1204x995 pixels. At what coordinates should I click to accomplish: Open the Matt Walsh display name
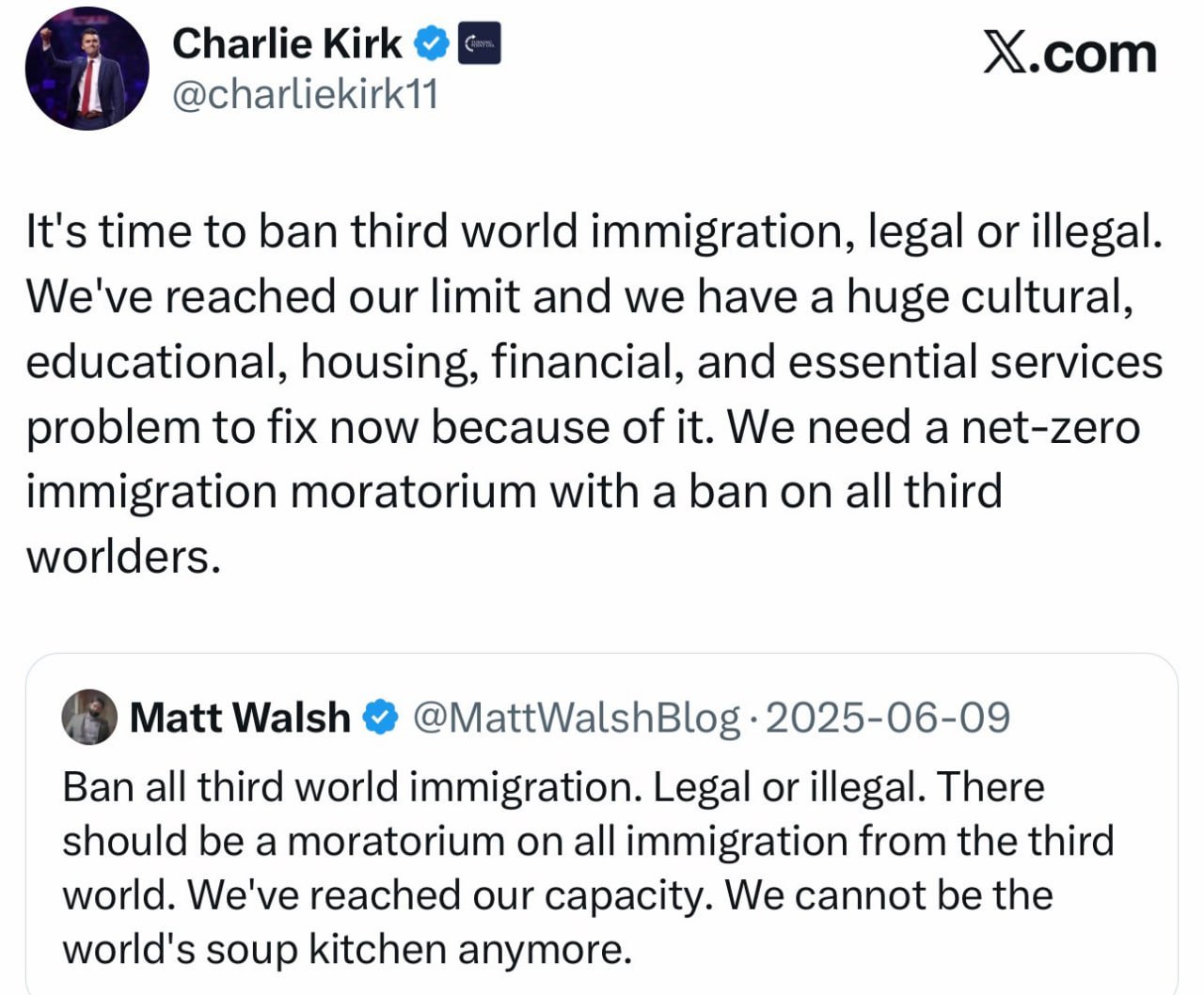point(240,718)
